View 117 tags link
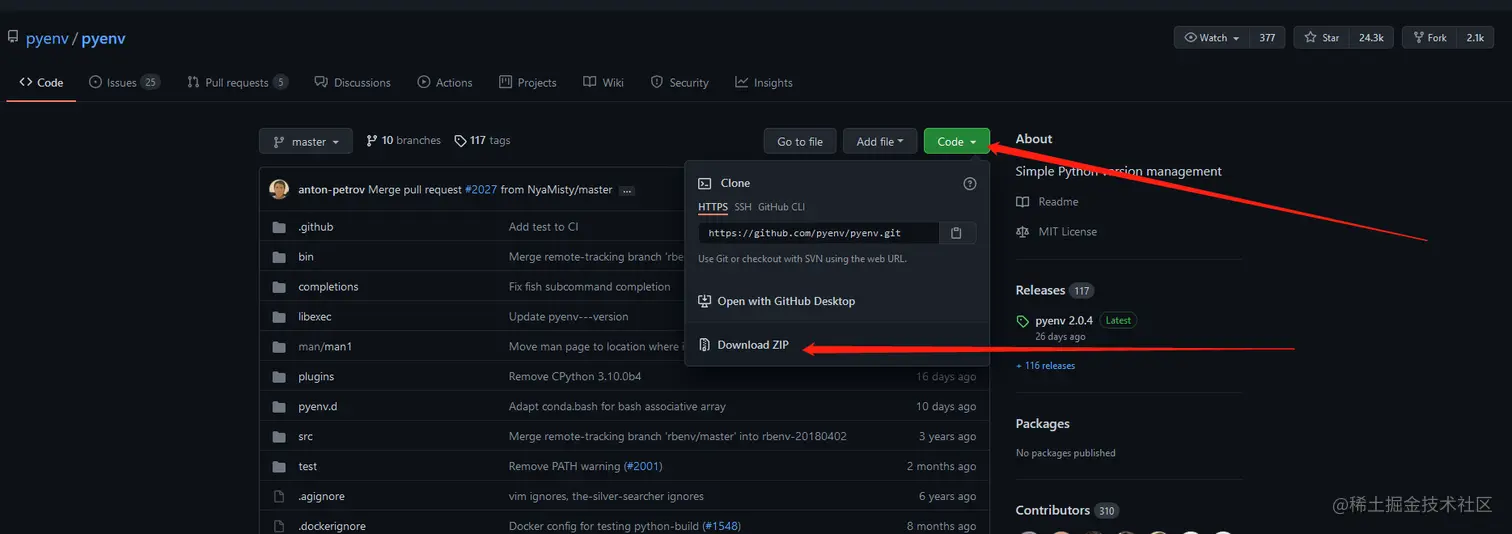Image resolution: width=1512 pixels, height=534 pixels. click(x=482, y=141)
